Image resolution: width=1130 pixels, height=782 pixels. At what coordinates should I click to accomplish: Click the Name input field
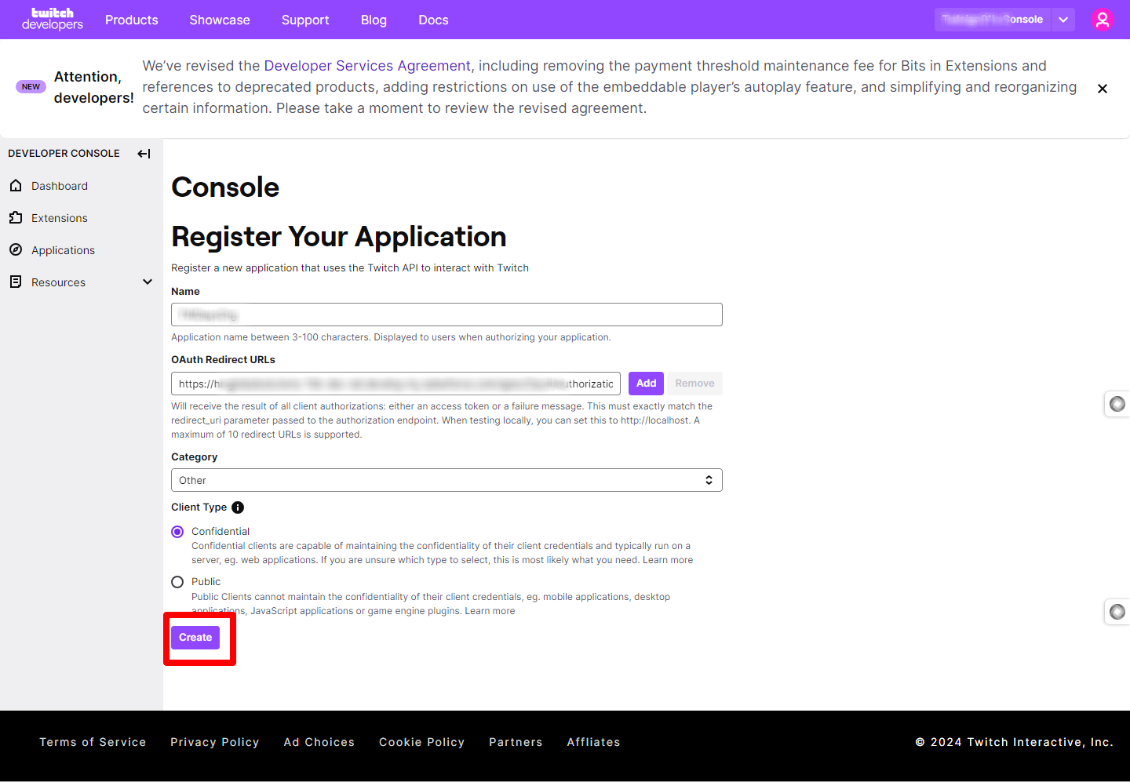pyautogui.click(x=446, y=315)
